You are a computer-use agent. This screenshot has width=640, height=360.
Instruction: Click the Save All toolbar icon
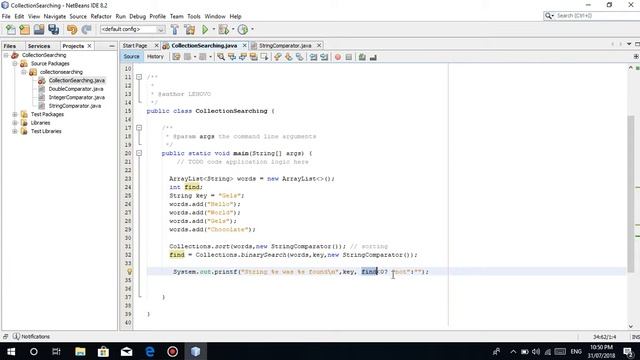click(x=53, y=29)
